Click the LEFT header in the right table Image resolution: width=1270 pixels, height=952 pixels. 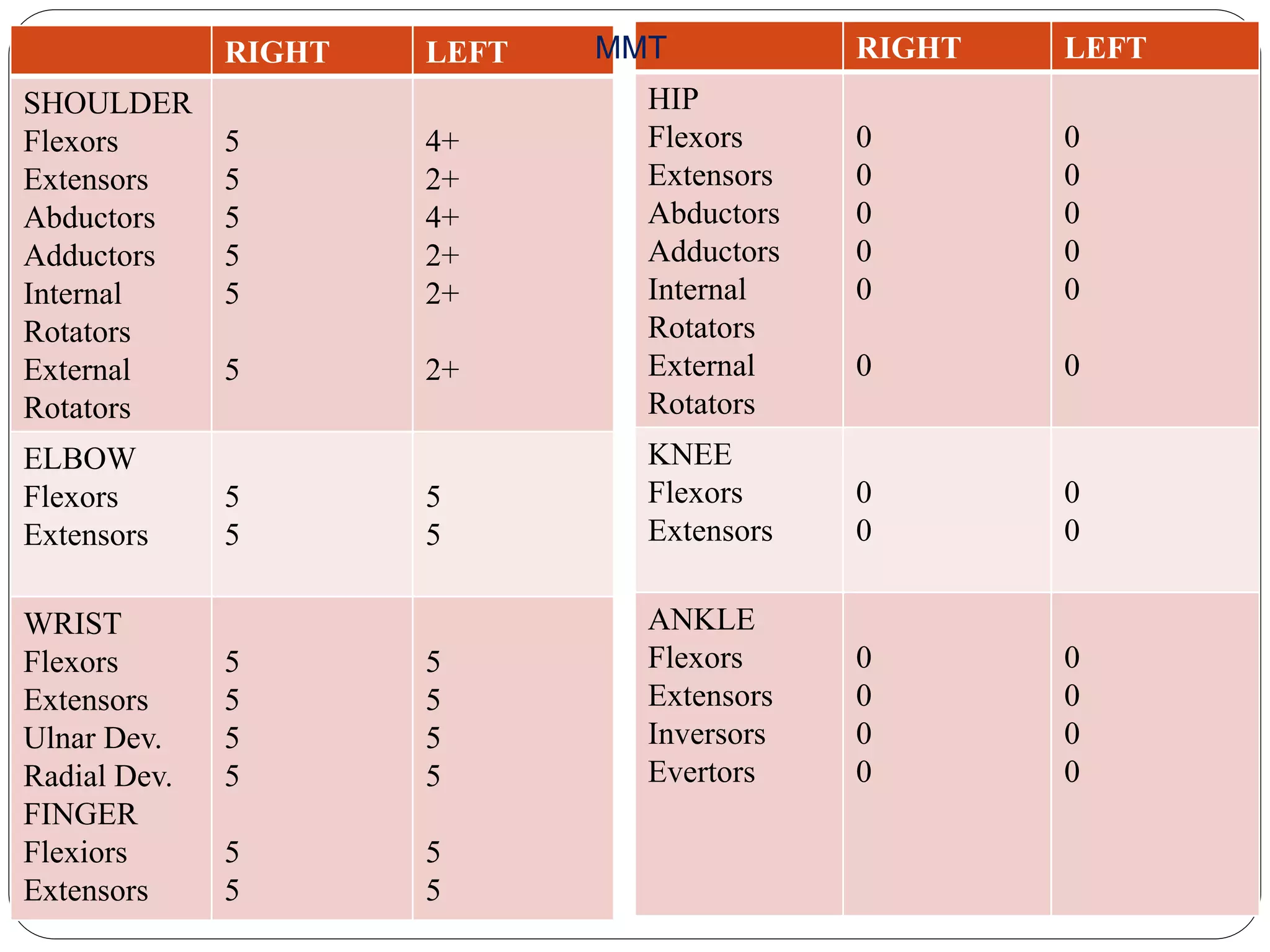1104,48
